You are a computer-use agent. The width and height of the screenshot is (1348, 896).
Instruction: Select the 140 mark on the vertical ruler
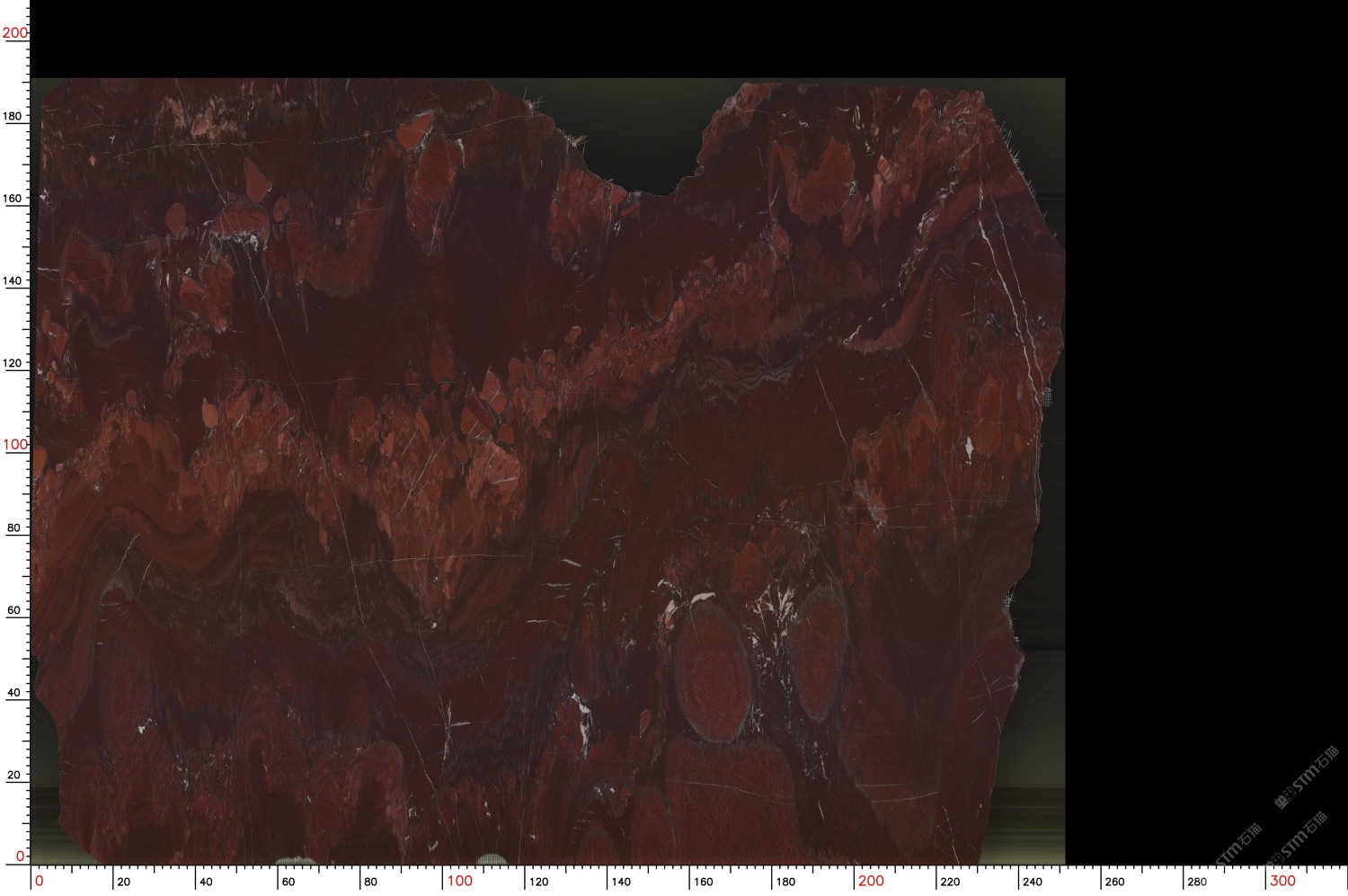[x=13, y=280]
